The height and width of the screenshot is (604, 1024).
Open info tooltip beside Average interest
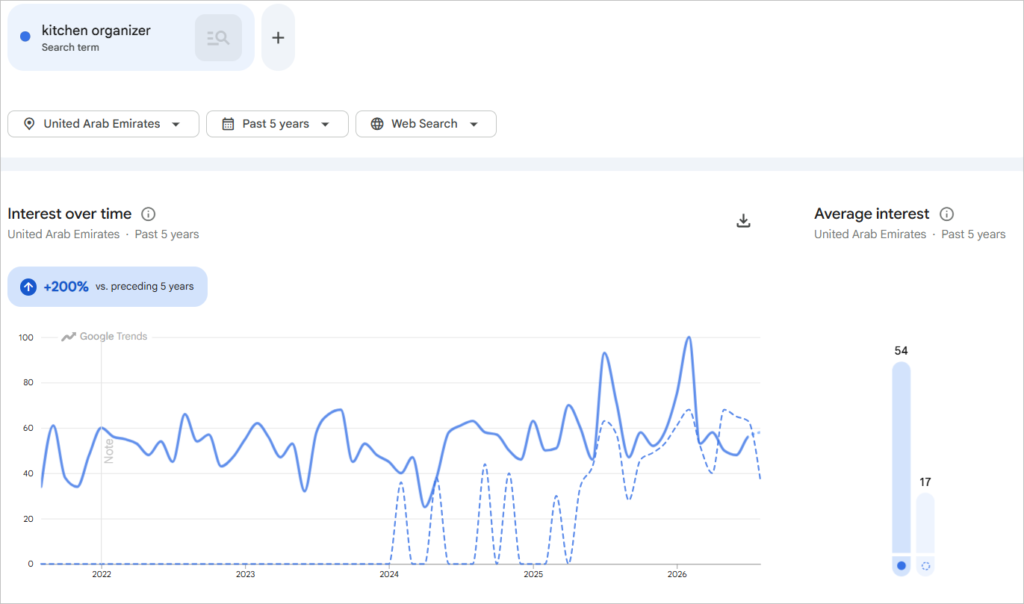[946, 214]
